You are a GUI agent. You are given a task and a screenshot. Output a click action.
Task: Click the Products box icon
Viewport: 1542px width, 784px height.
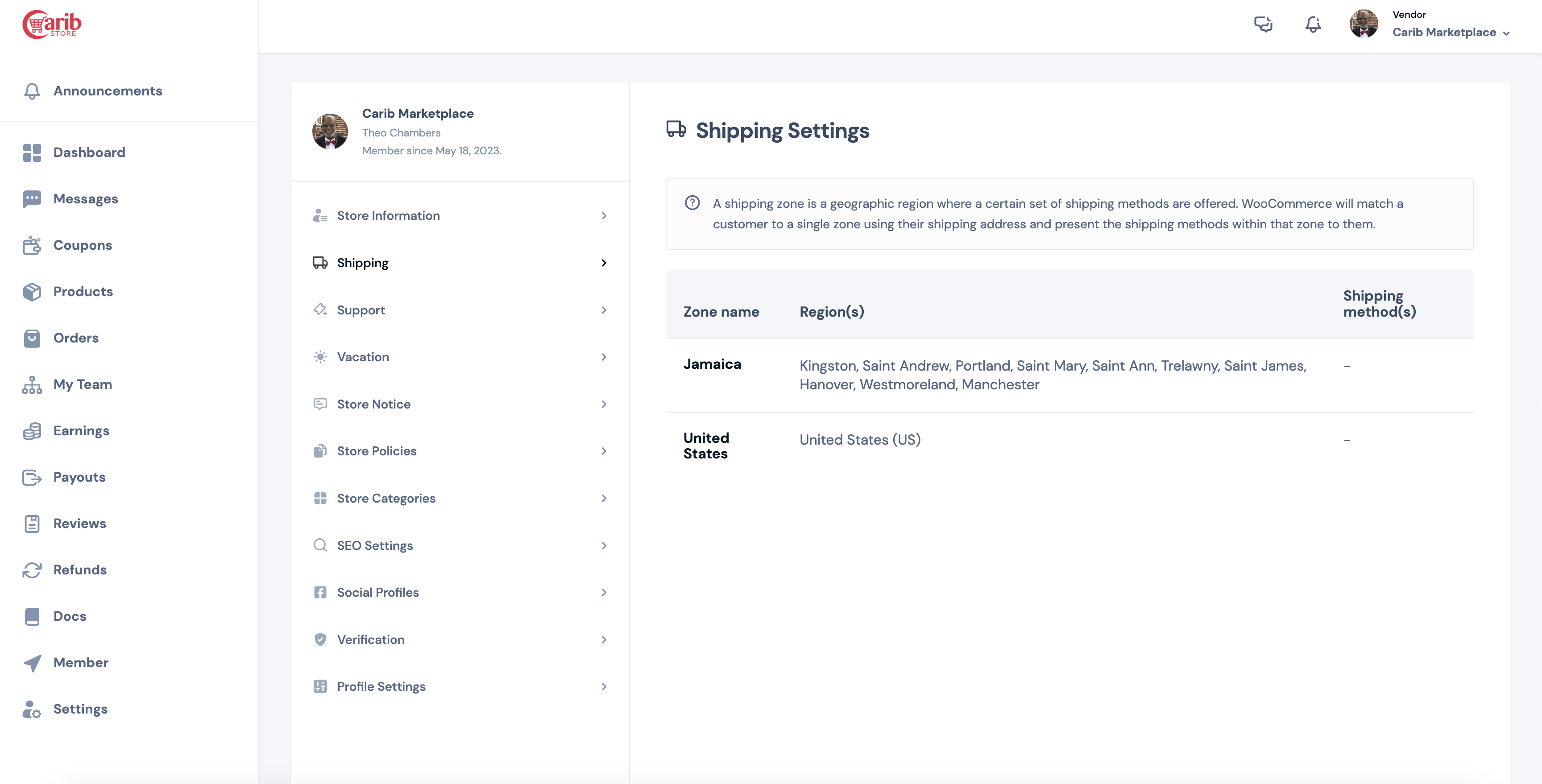(32, 292)
